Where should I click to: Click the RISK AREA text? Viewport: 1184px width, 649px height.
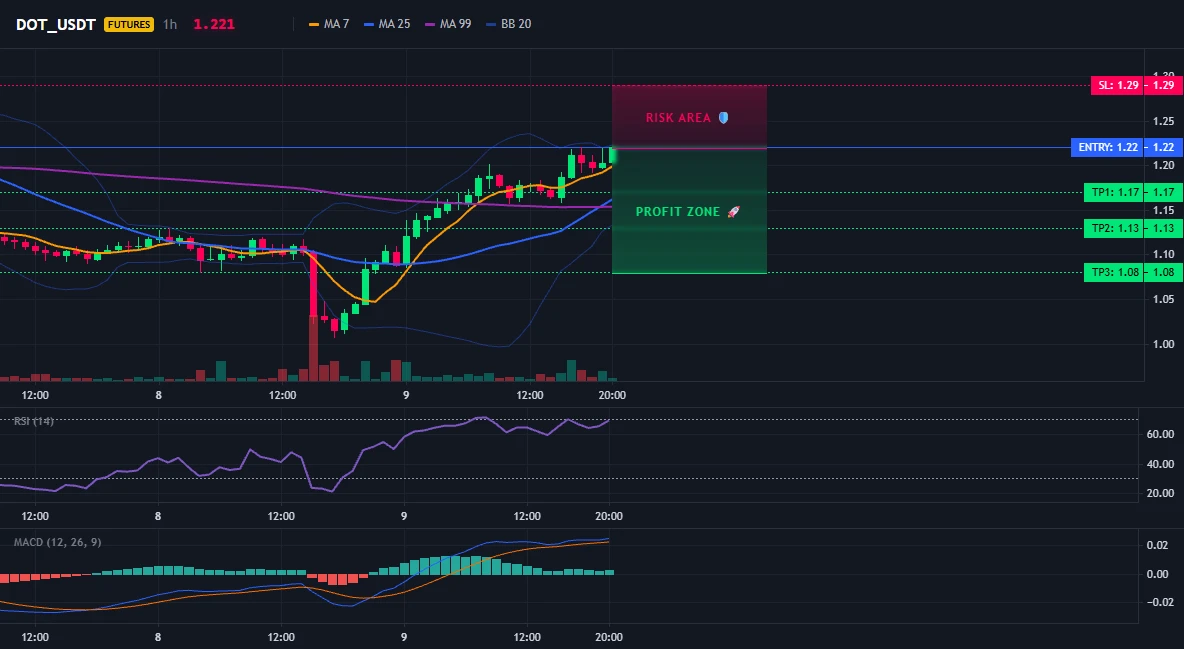[678, 118]
